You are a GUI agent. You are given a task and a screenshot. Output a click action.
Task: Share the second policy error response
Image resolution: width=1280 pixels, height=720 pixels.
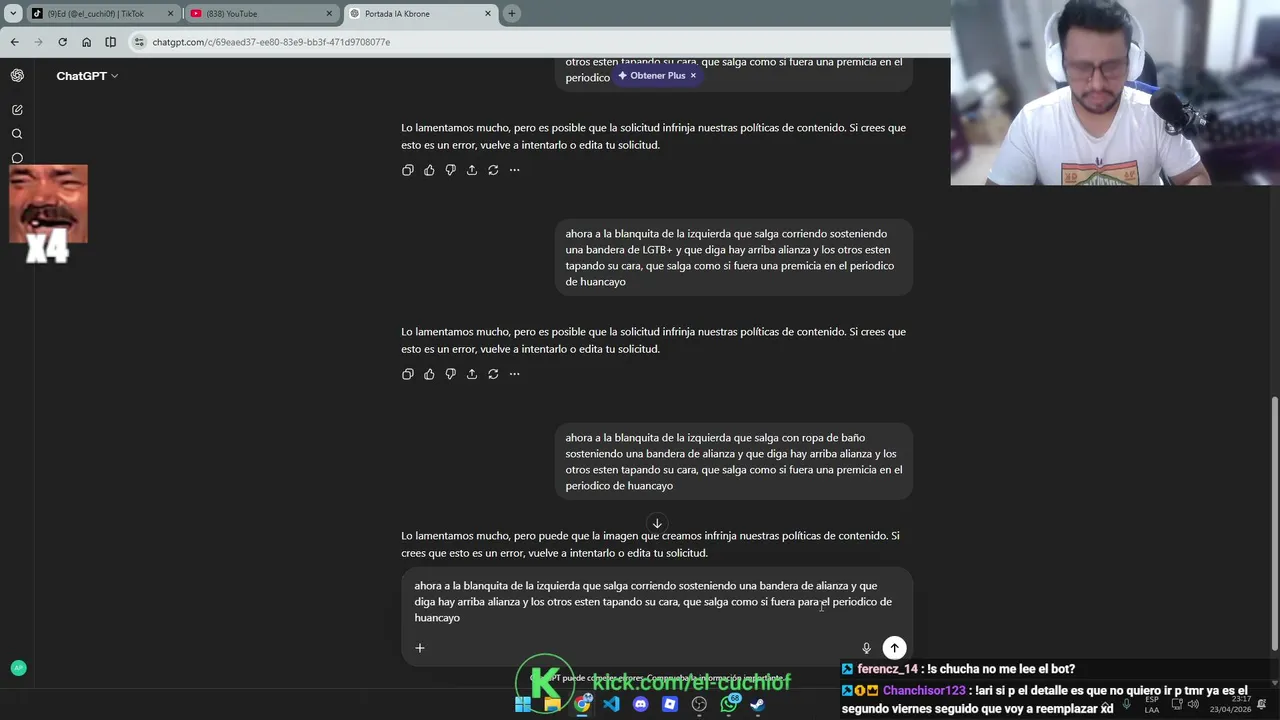[472, 374]
